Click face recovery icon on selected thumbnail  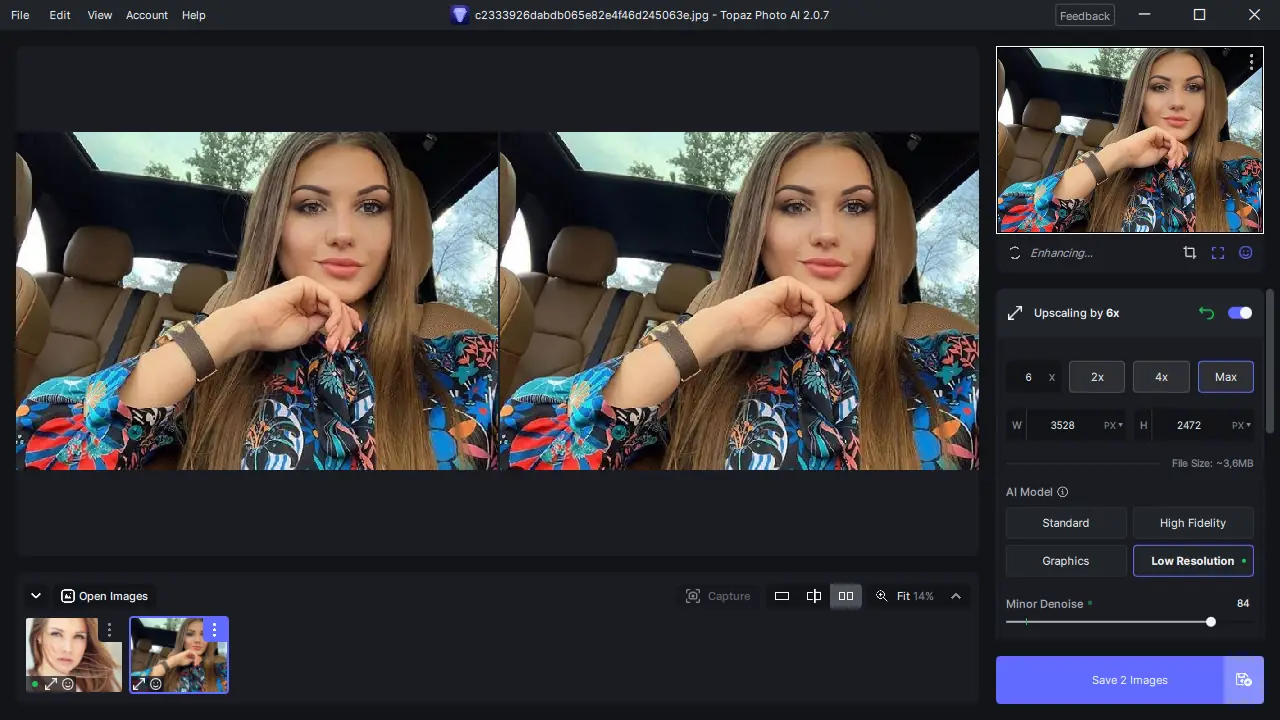click(x=156, y=684)
